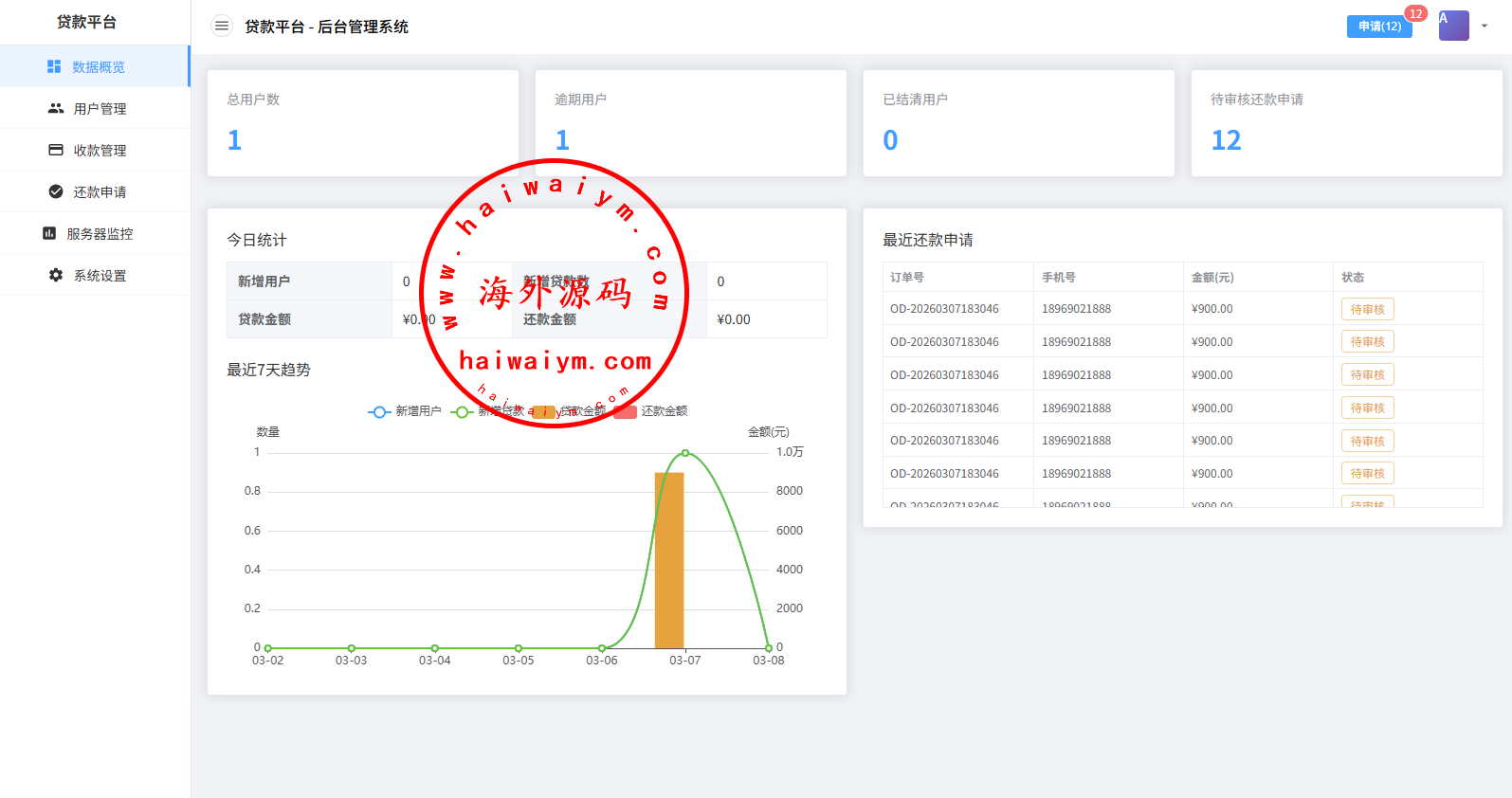Click orange 贷款金额 legend swatch

pyautogui.click(x=543, y=411)
